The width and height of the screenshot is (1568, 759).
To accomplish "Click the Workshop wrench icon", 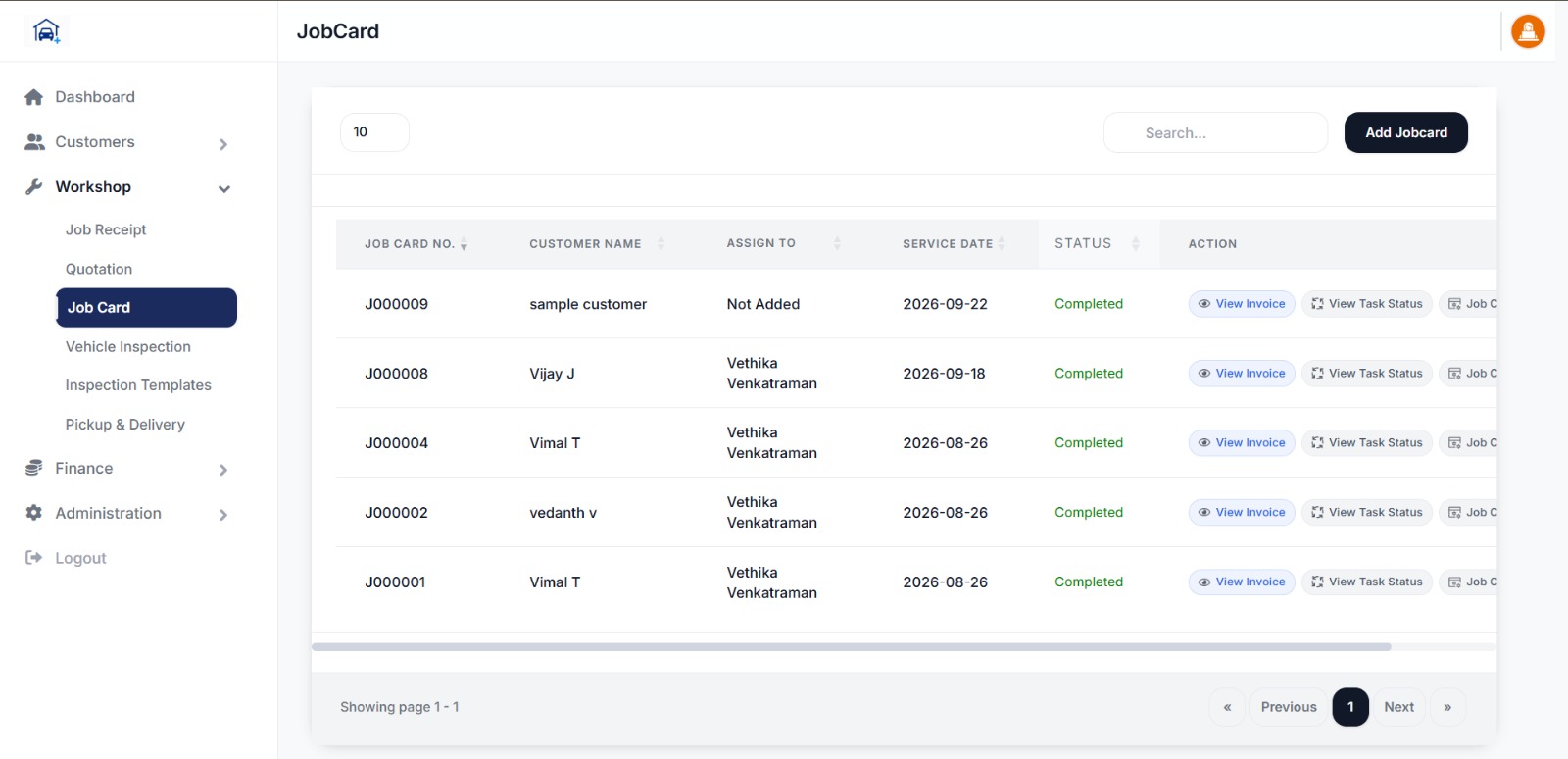I will pyautogui.click(x=34, y=187).
